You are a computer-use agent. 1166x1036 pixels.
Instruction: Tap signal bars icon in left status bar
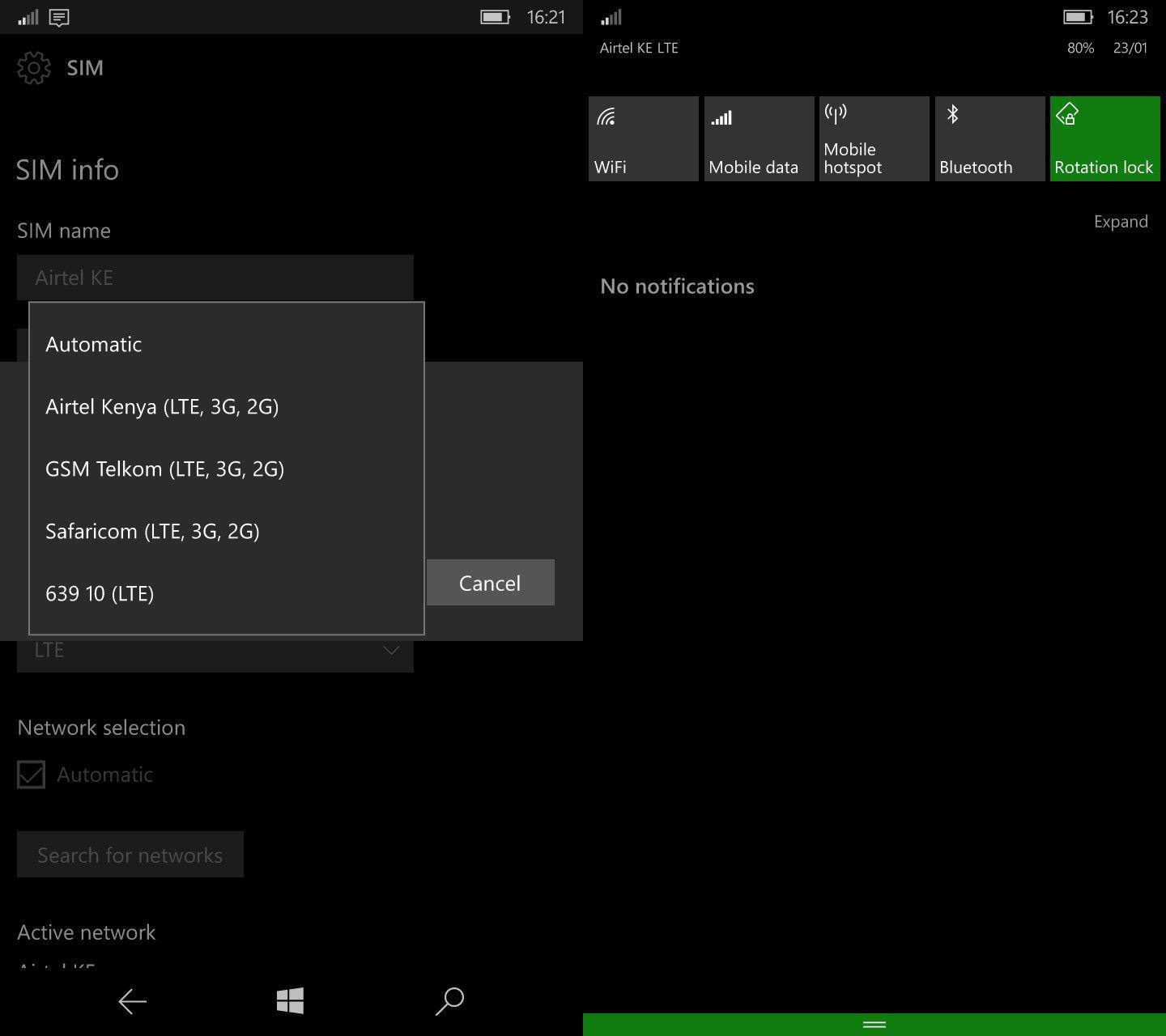[28, 17]
